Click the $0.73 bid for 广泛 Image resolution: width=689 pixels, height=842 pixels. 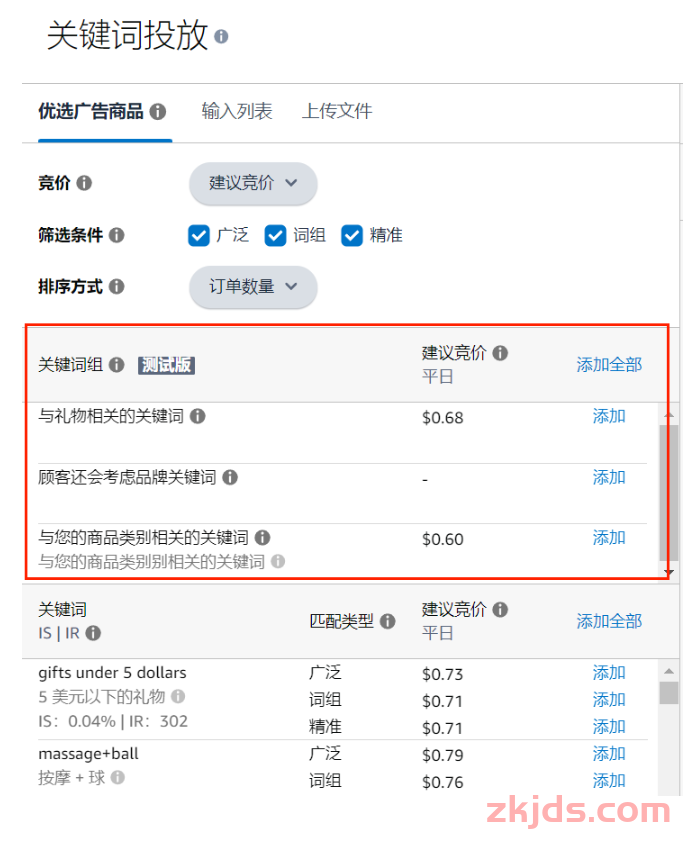pyautogui.click(x=443, y=674)
